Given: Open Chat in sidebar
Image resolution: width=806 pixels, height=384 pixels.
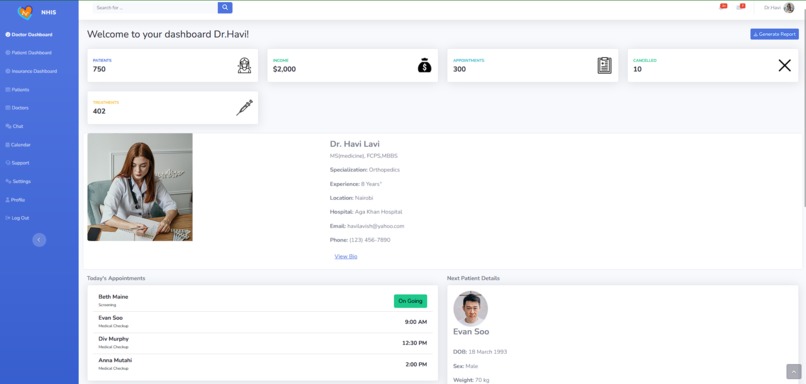Looking at the screenshot, I should pyautogui.click(x=14, y=126).
